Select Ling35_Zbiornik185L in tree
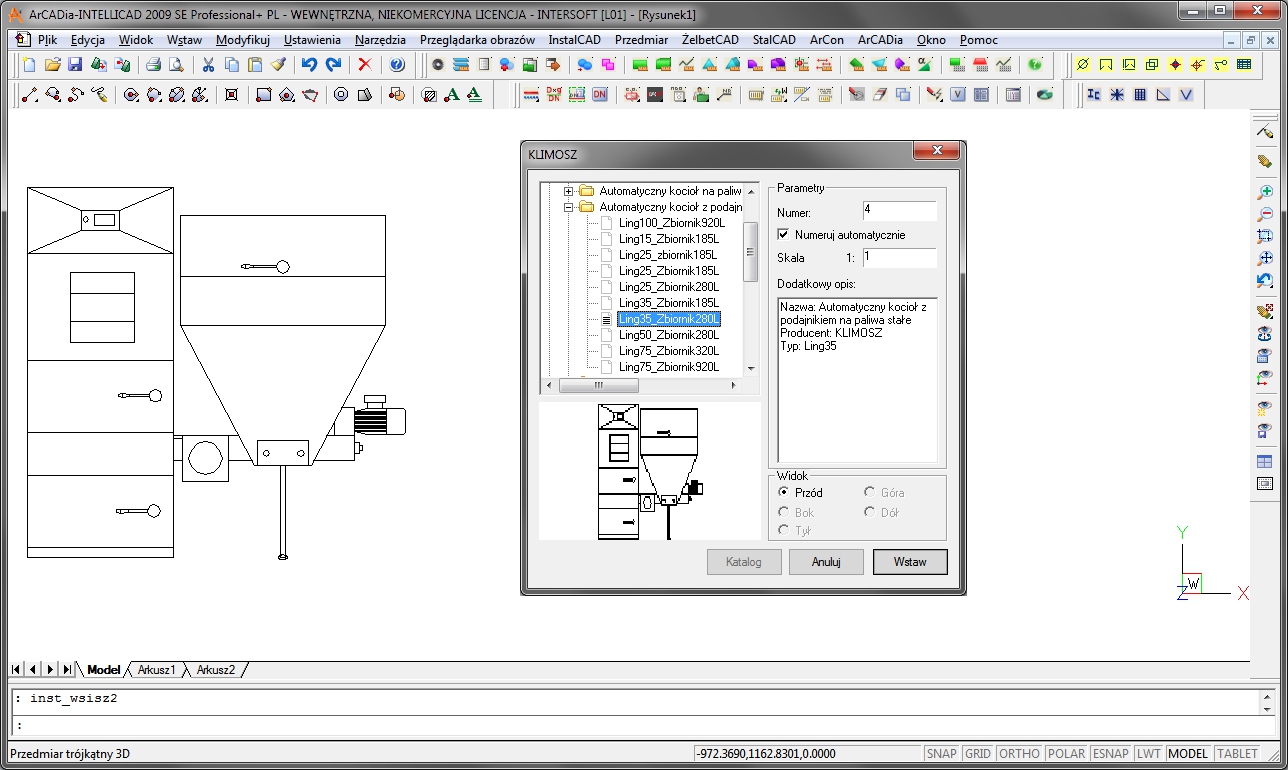 (x=668, y=303)
